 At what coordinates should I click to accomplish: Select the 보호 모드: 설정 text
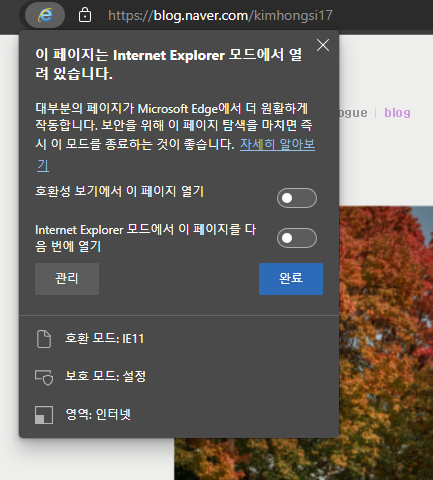[105, 376]
